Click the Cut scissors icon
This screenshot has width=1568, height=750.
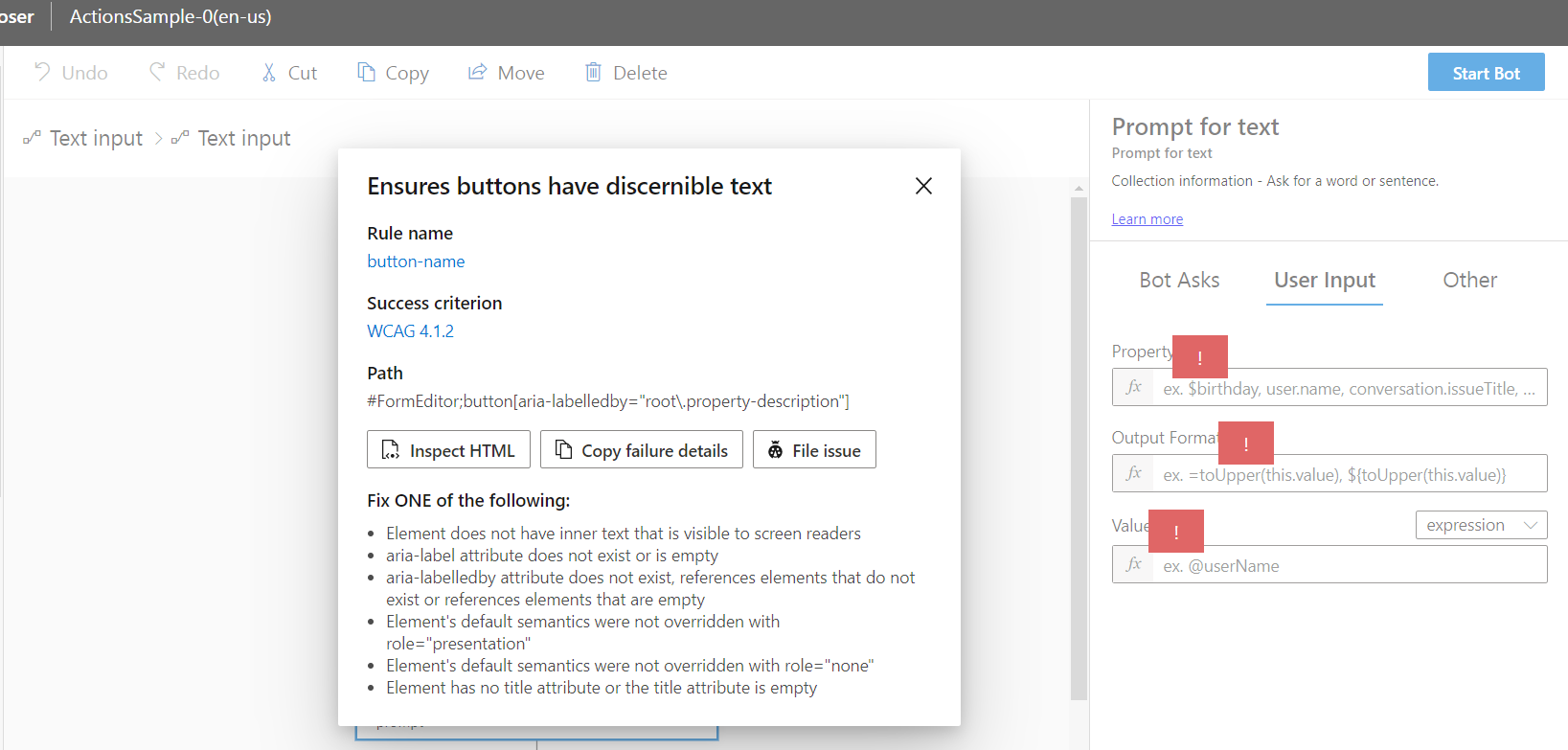(269, 73)
